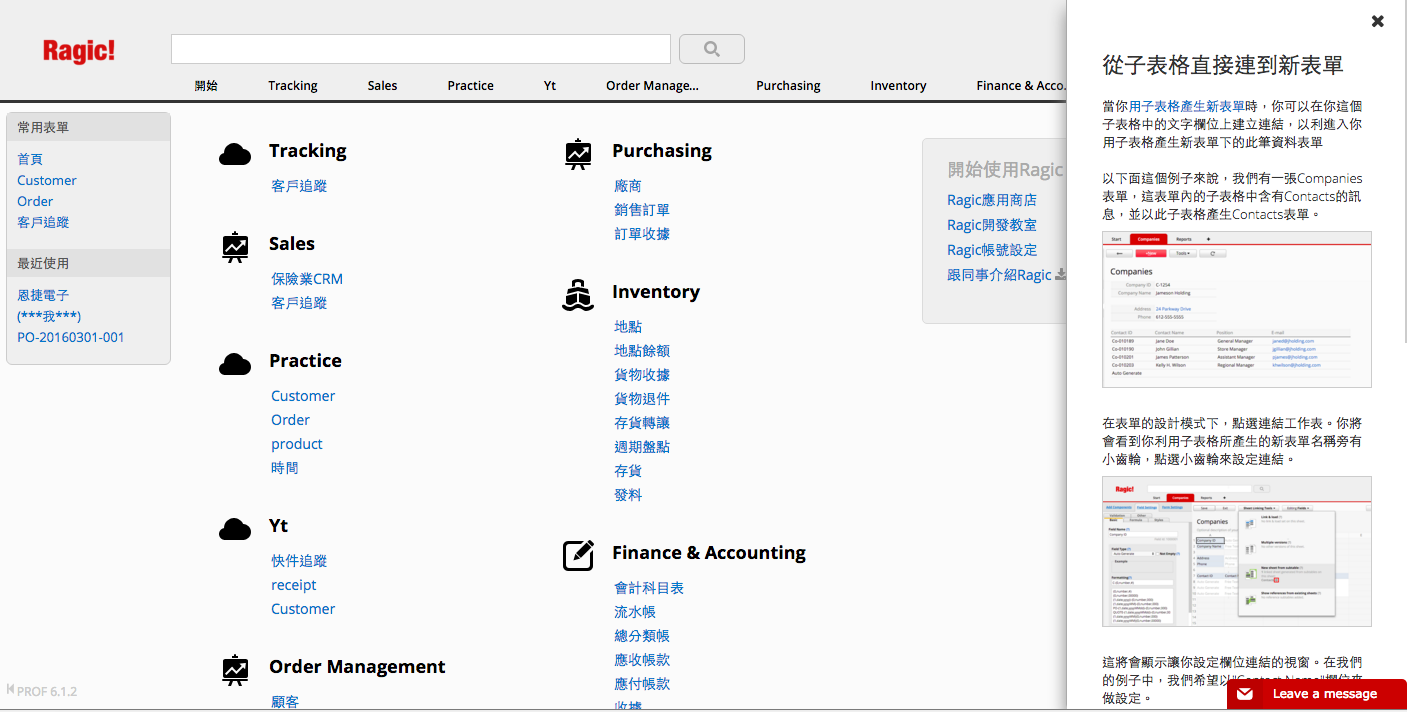Open (***我***) in recently used list

click(x=49, y=316)
